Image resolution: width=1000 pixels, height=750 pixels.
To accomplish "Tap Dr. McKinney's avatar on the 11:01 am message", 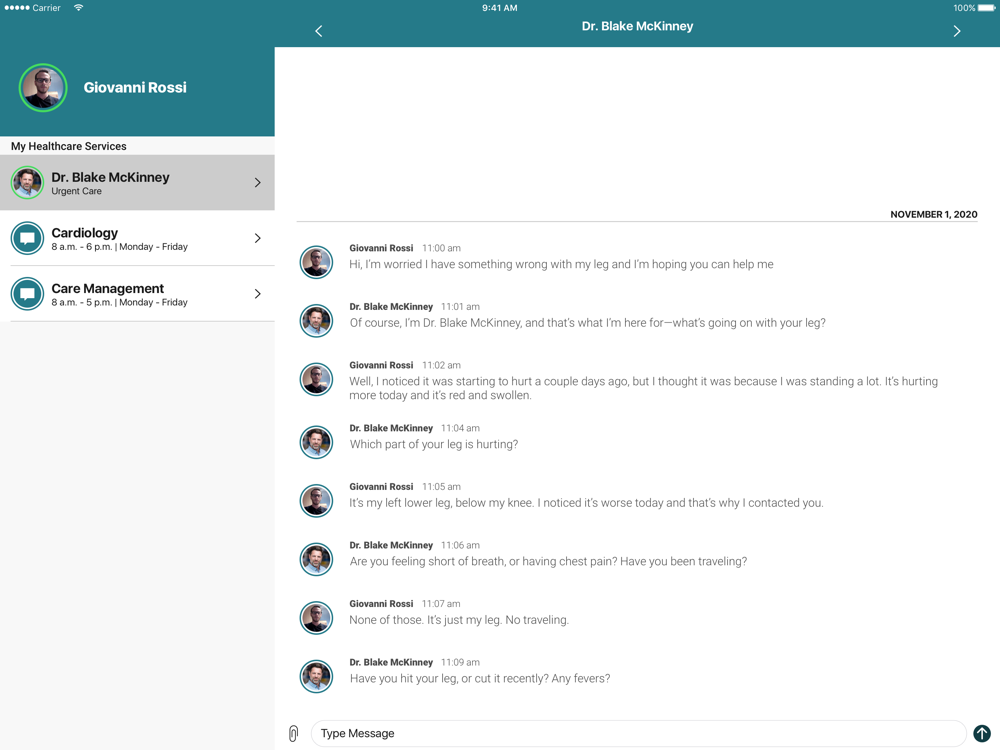I will coord(316,320).
